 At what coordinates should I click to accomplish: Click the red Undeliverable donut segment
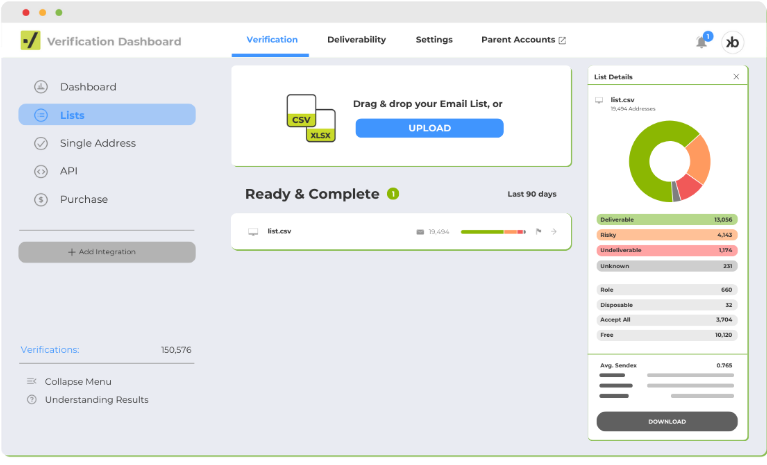coord(690,187)
